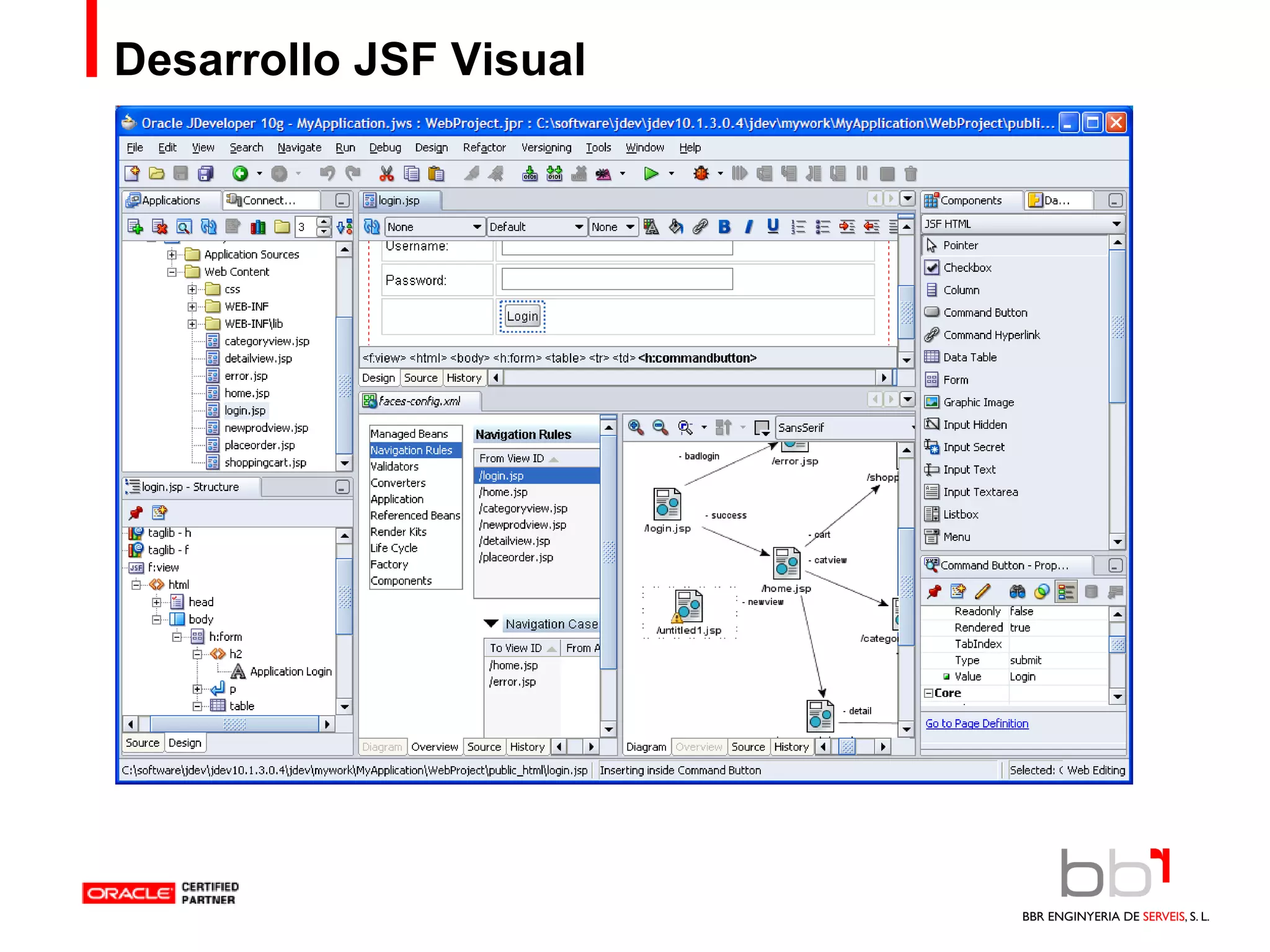Image resolution: width=1270 pixels, height=952 pixels.
Task: Click the Open folder toolbar icon
Action: 156,174
